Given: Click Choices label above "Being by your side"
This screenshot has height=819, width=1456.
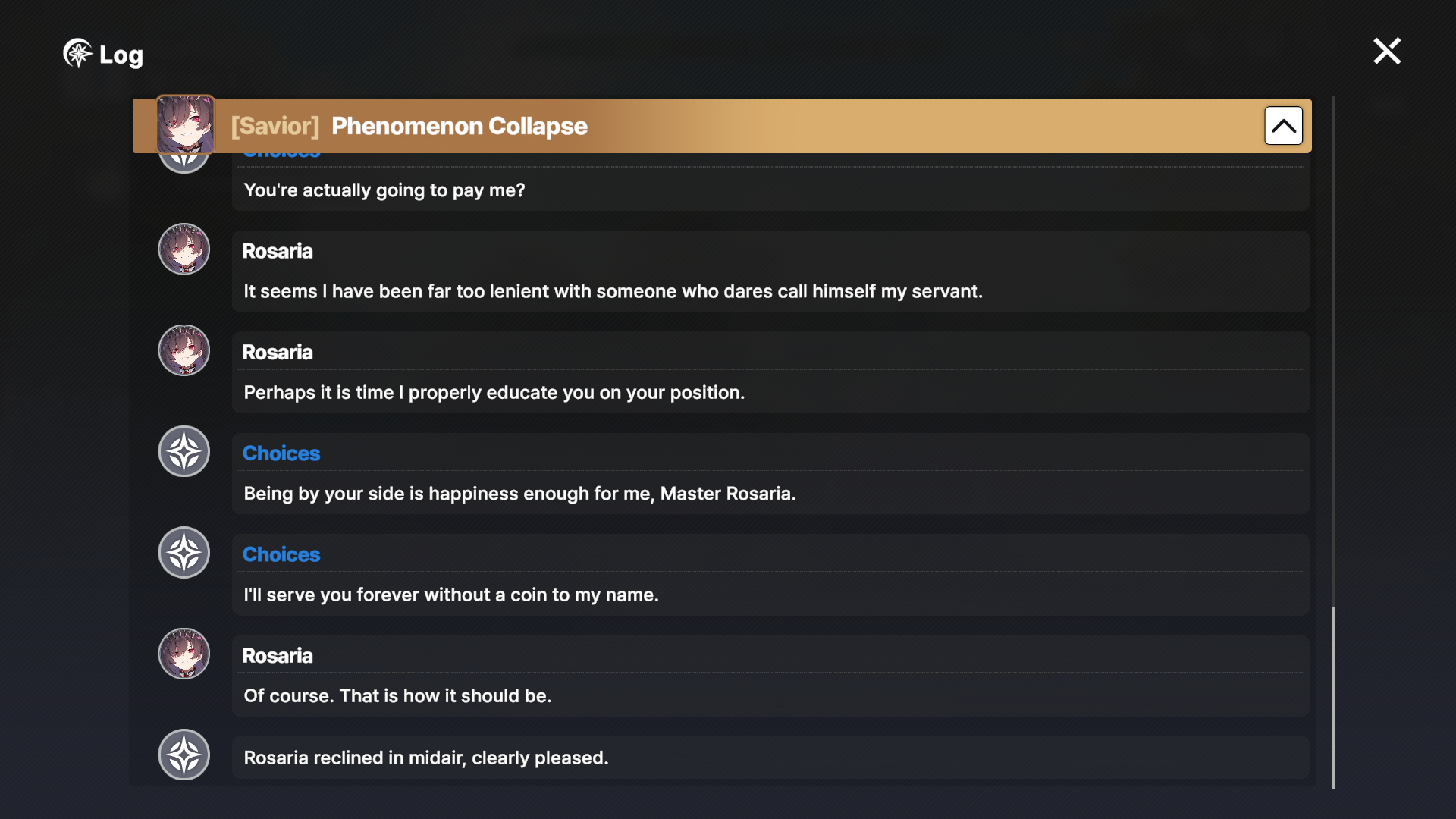Looking at the screenshot, I should pos(281,453).
